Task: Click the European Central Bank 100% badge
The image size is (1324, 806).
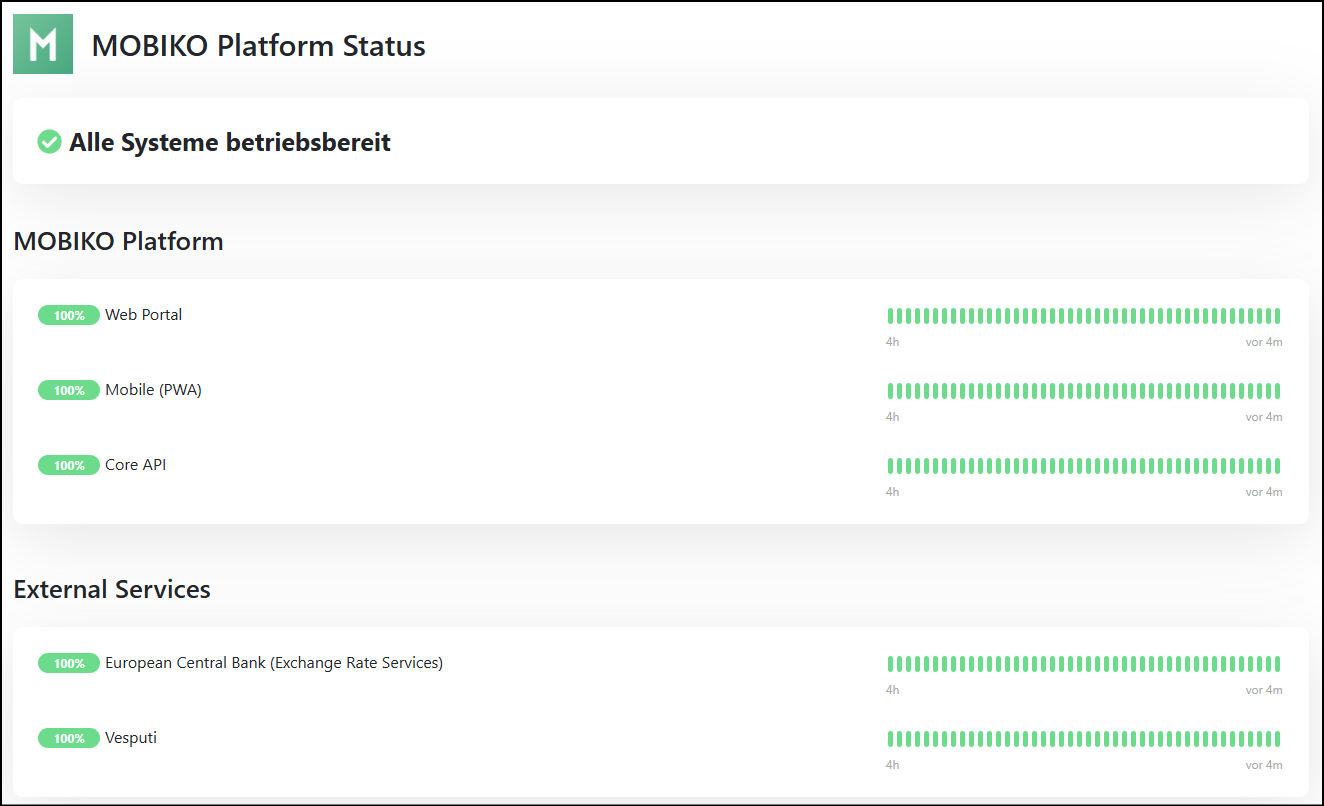Action: click(69, 663)
